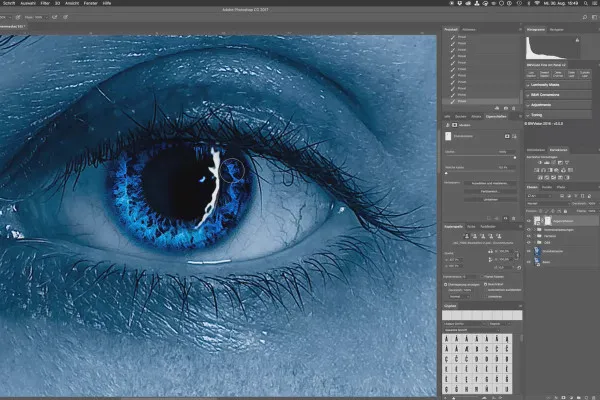Image resolution: width=600 pixels, height=400 pixels.
Task: Add Brightness/Contrast adjustment in Korrekturen
Action: 540,162
